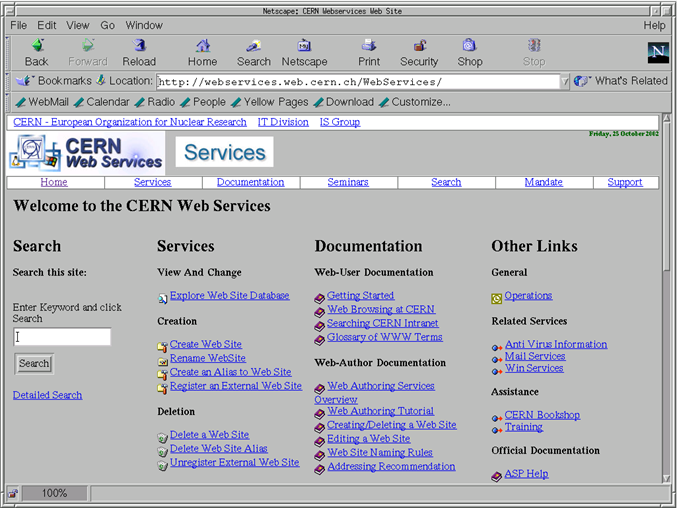Screen dimensions: 677x508
Task: Open the Download personal toolbar item
Action: click(x=344, y=102)
